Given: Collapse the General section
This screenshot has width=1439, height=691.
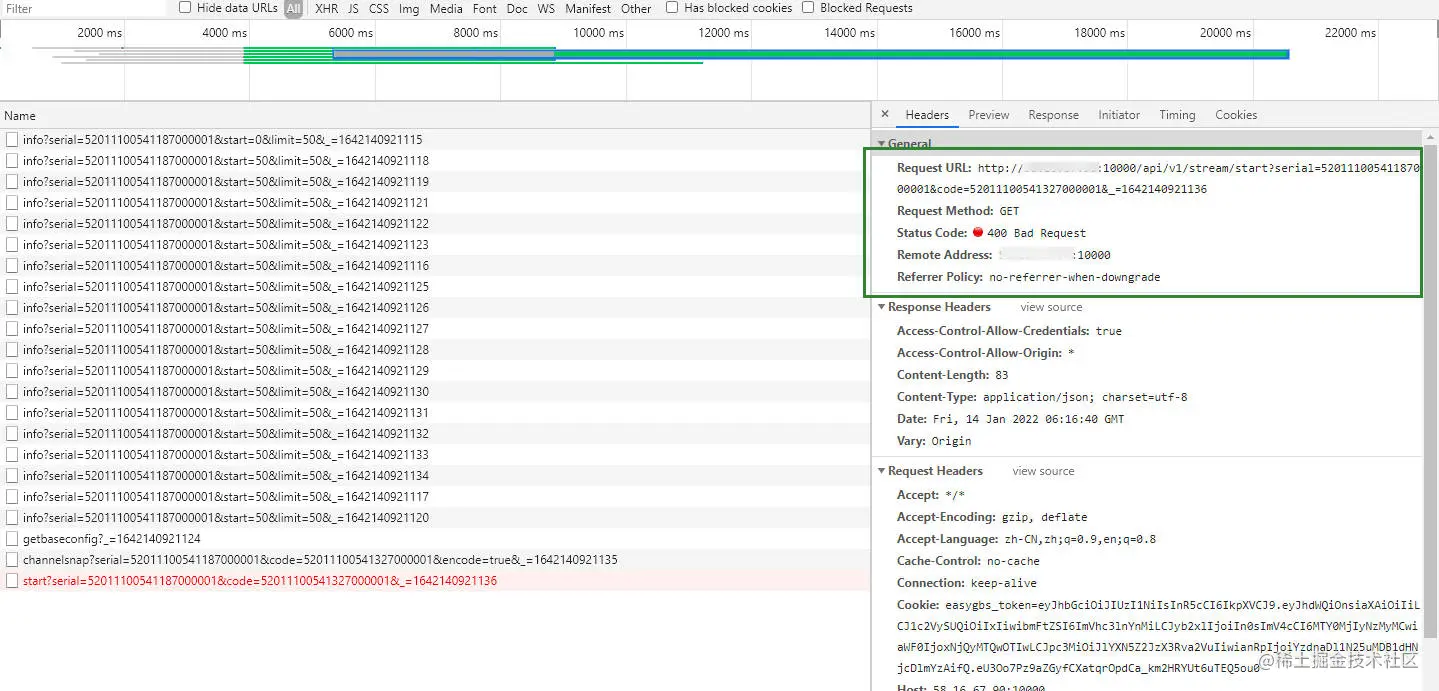Looking at the screenshot, I should [882, 144].
